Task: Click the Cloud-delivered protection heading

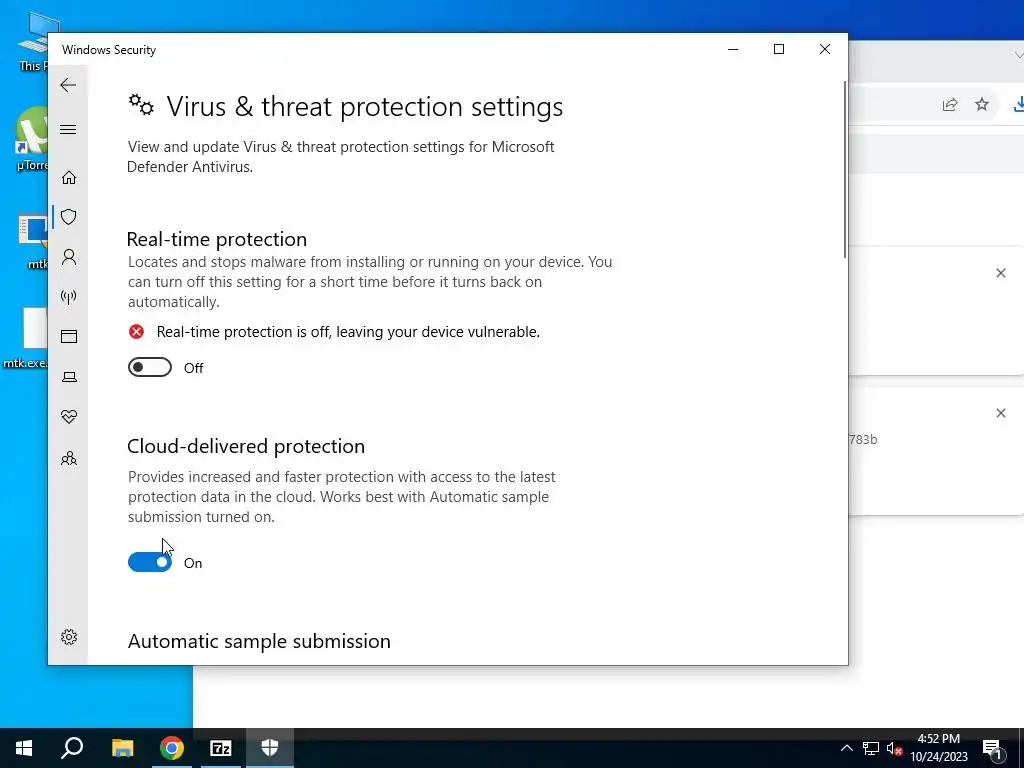Action: click(x=246, y=446)
